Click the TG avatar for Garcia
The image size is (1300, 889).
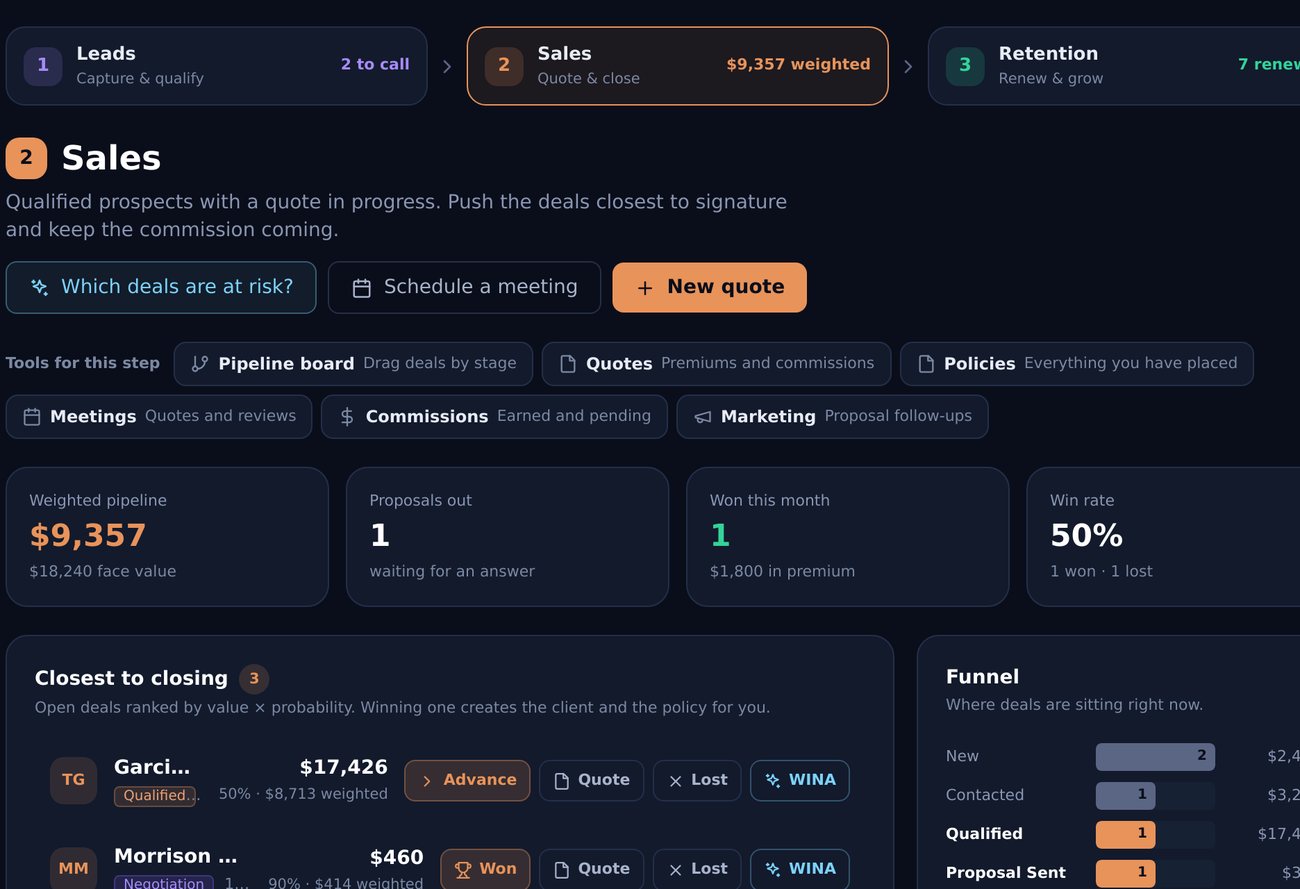pyautogui.click(x=73, y=781)
